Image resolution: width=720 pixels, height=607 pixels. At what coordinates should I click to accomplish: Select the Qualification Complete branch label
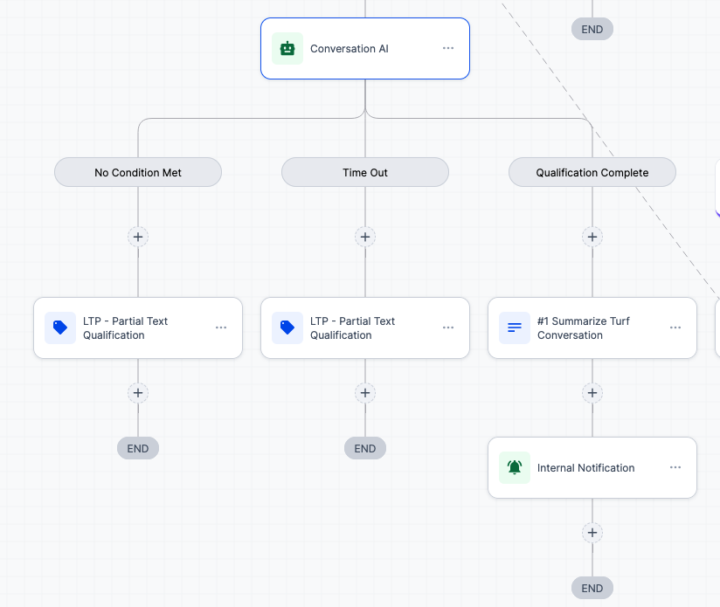pos(592,172)
